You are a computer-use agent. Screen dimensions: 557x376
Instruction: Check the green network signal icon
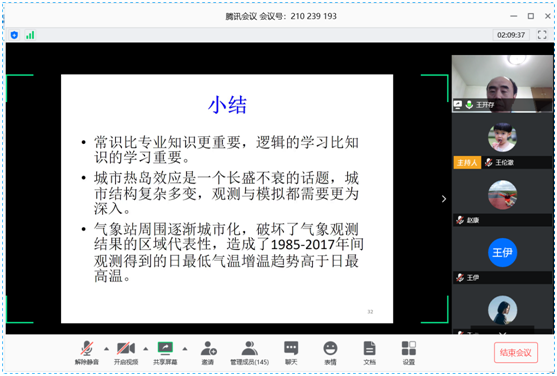click(30, 35)
